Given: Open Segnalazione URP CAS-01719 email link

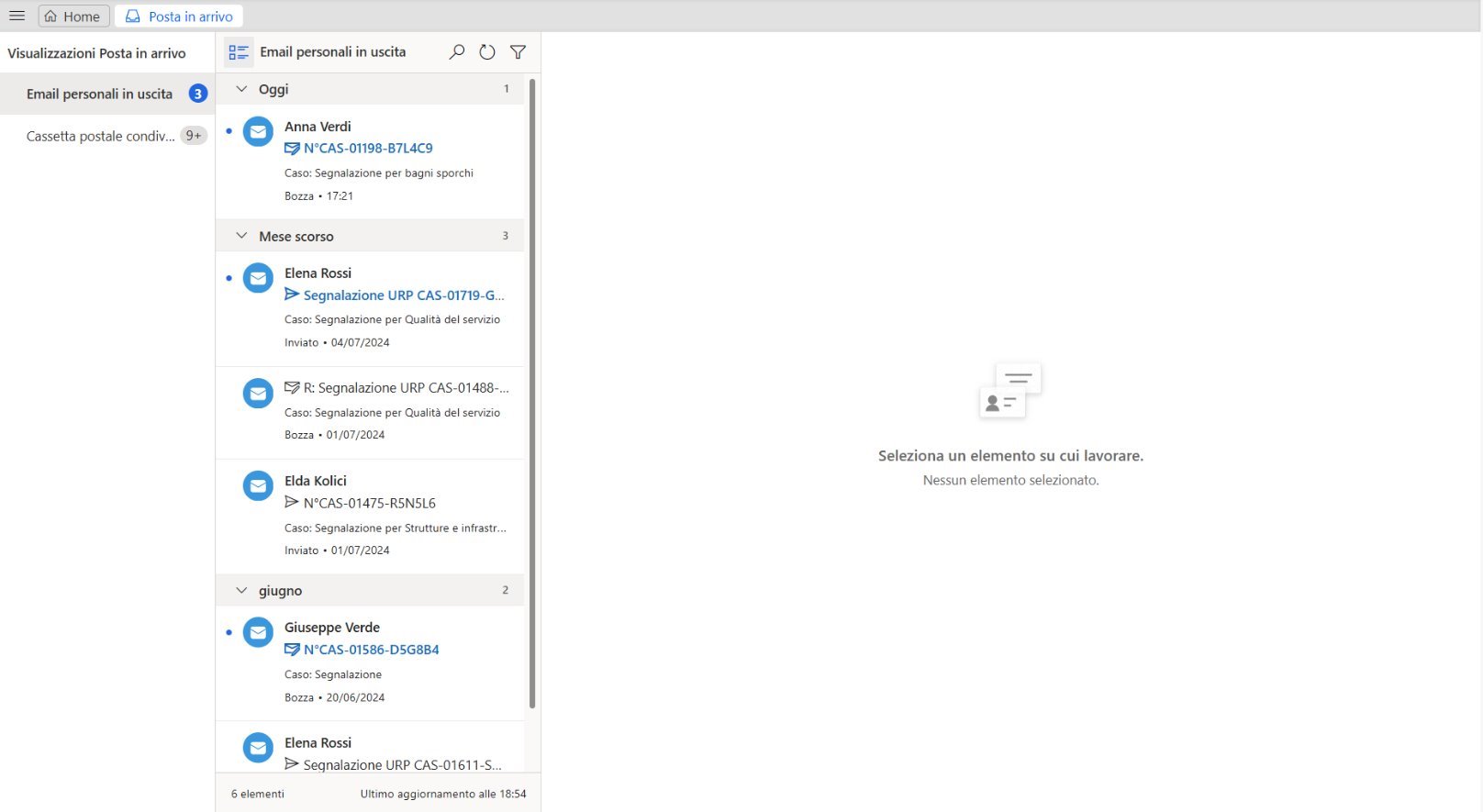Looking at the screenshot, I should [404, 295].
